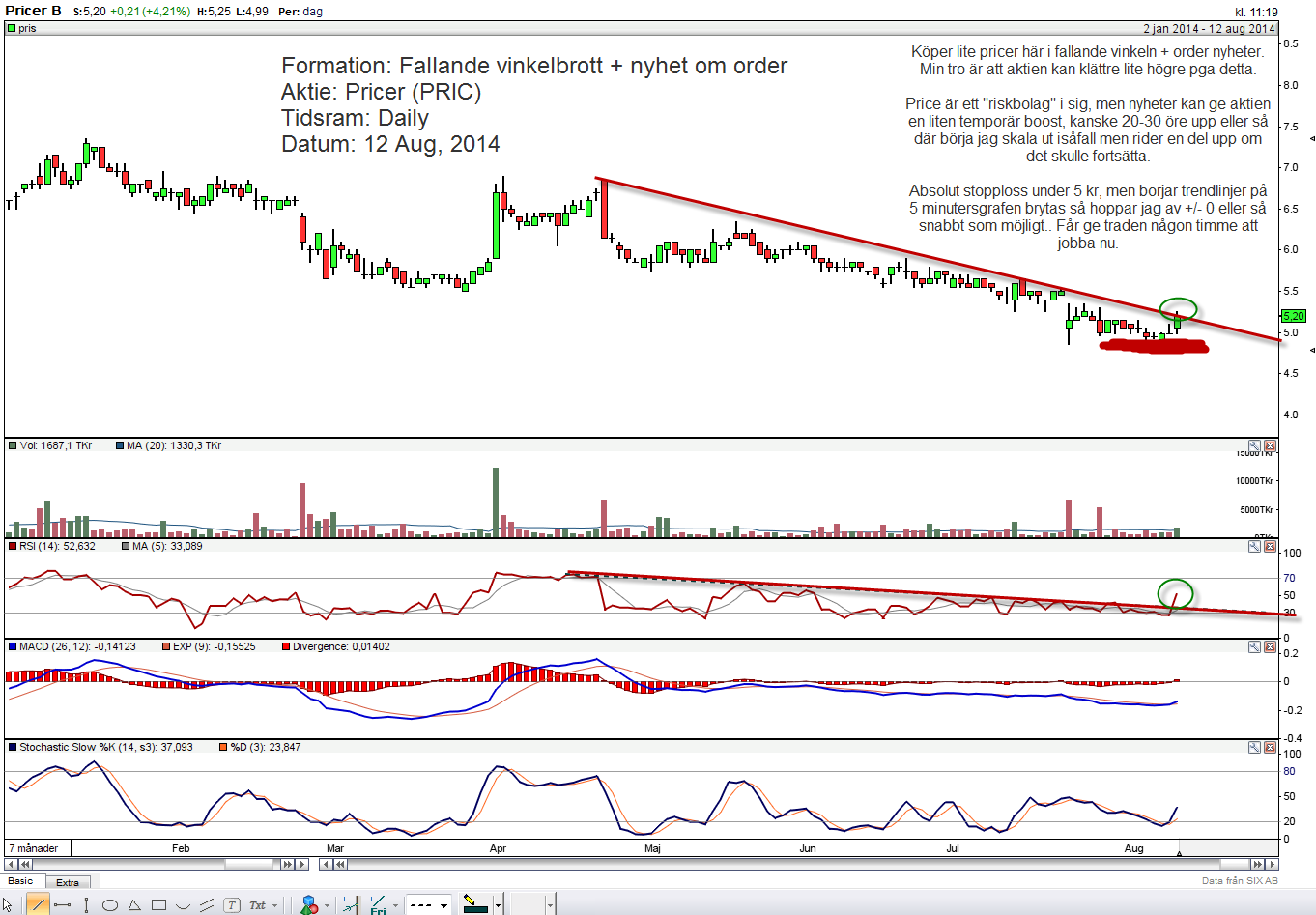Screen dimensions: 1316x915
Task: Click the date range 2 jan 2014 - 12 aug 2014
Action: pos(1209,28)
